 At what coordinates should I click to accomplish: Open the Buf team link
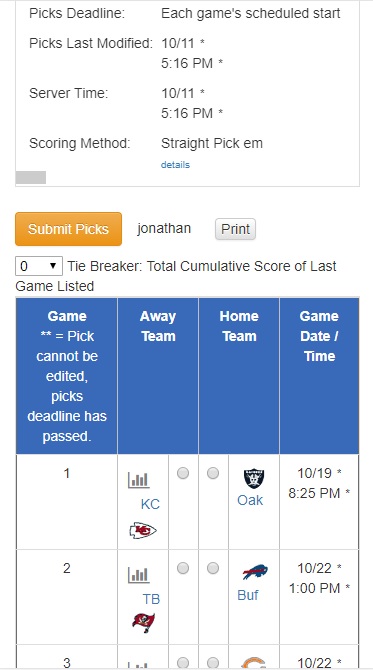(248, 595)
